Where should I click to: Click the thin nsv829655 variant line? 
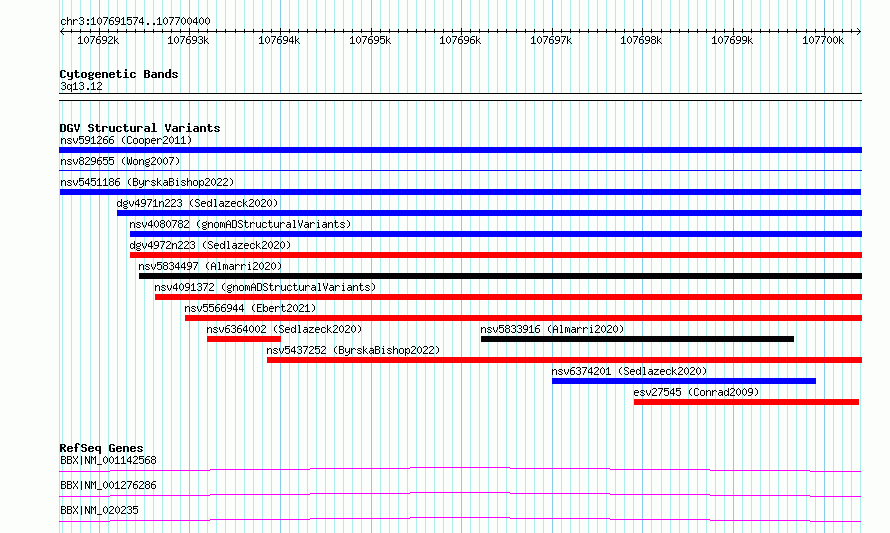pyautogui.click(x=460, y=170)
